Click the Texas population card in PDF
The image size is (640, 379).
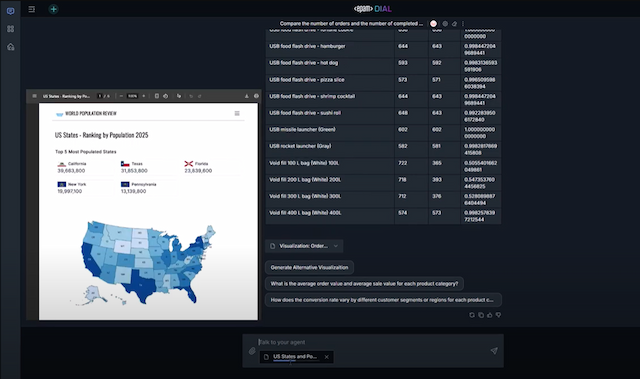[x=148, y=167]
